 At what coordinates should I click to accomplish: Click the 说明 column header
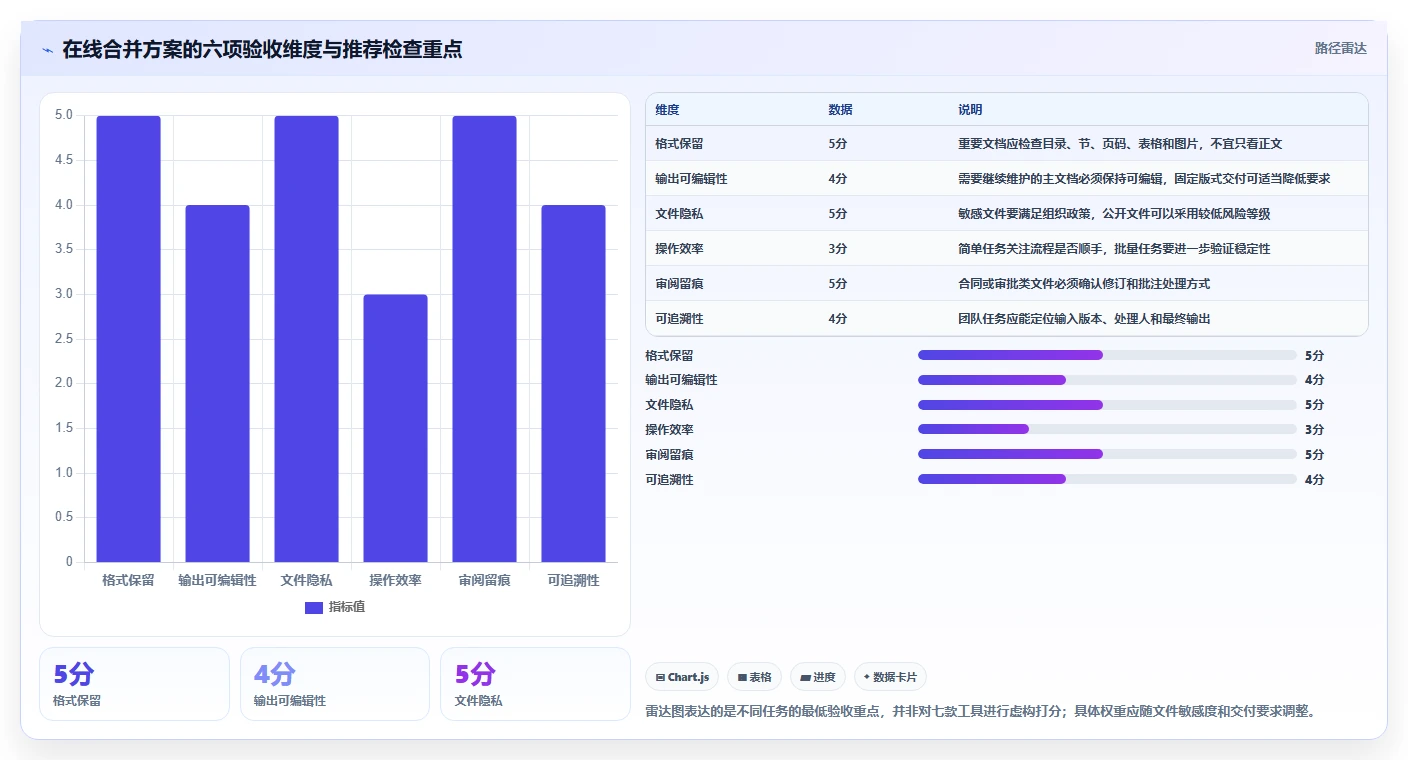[x=970, y=110]
